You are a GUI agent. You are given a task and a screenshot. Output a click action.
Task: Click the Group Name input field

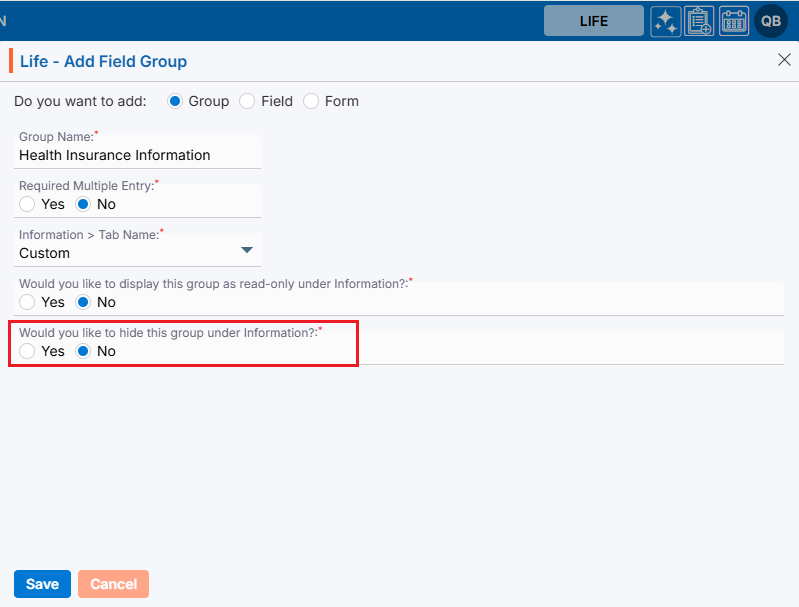[138, 155]
